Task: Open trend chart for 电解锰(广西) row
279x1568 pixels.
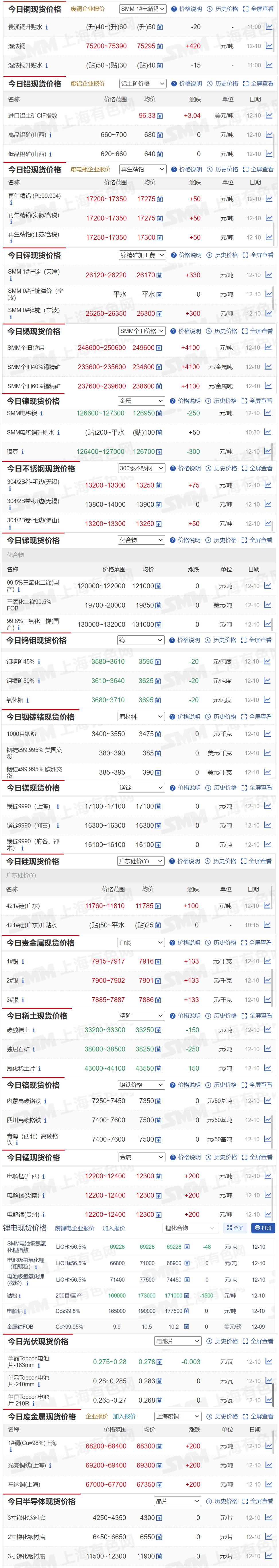Action: 268,1175
